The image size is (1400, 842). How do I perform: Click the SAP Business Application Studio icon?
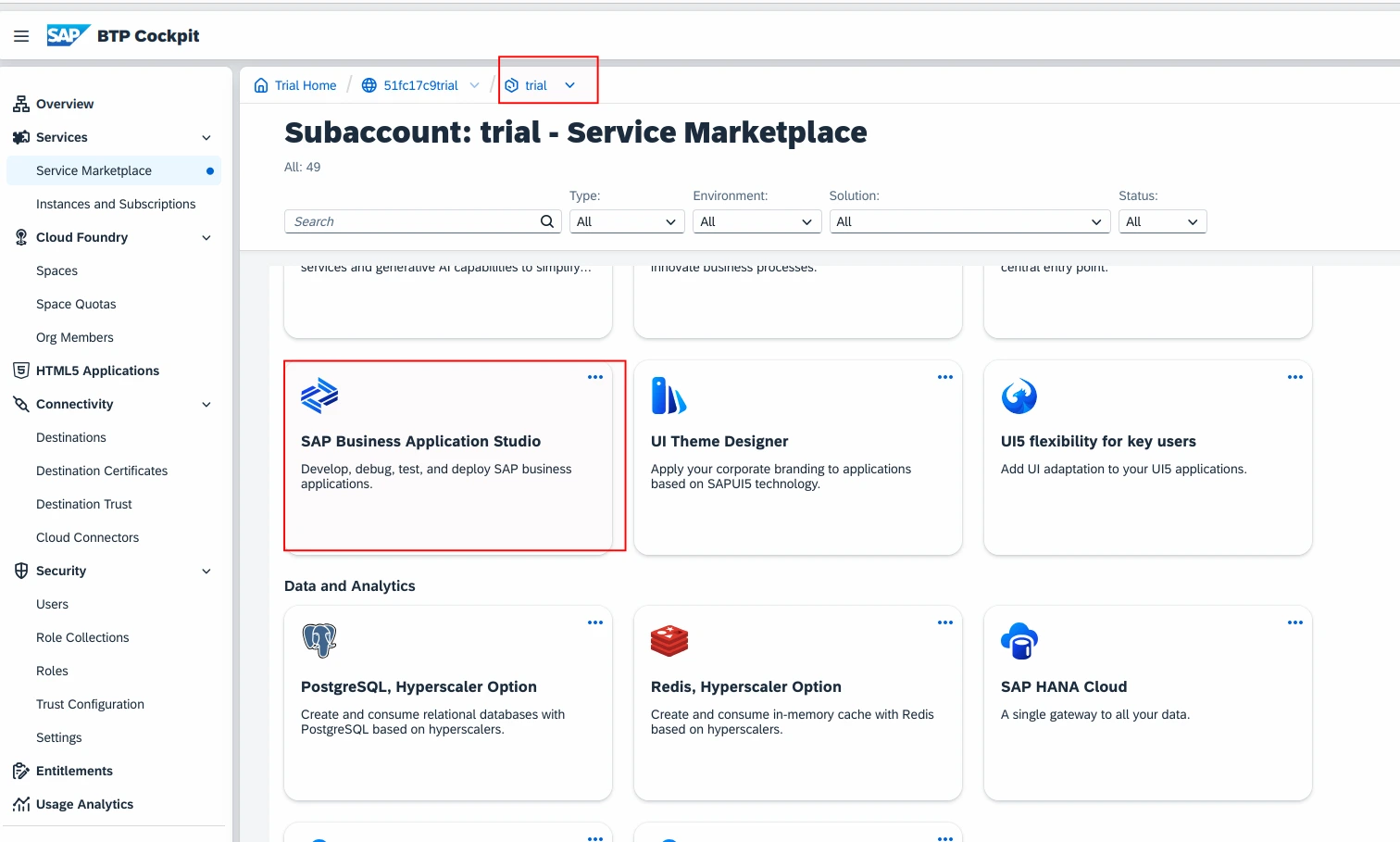(x=319, y=396)
